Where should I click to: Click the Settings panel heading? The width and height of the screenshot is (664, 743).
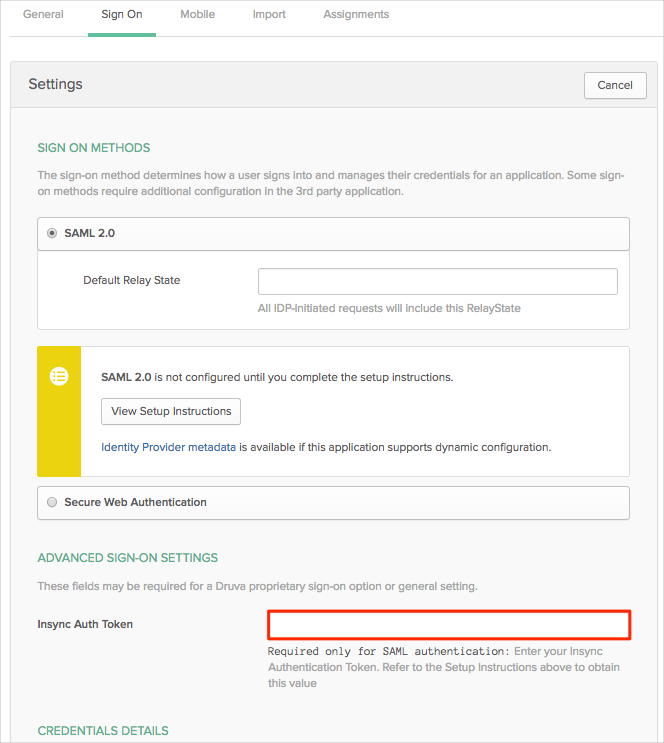click(x=55, y=84)
